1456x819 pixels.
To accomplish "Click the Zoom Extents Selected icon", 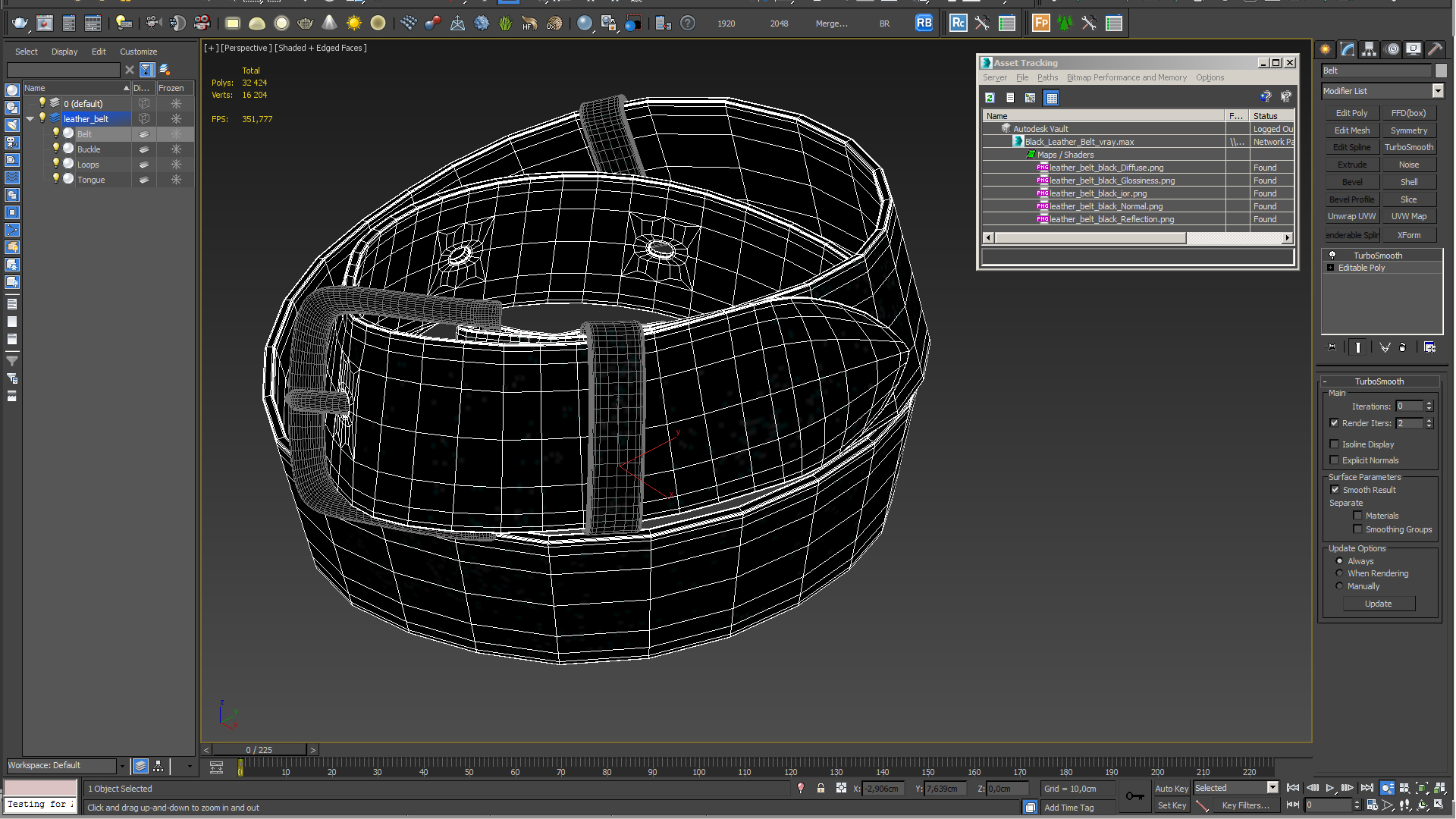I will [1422, 789].
